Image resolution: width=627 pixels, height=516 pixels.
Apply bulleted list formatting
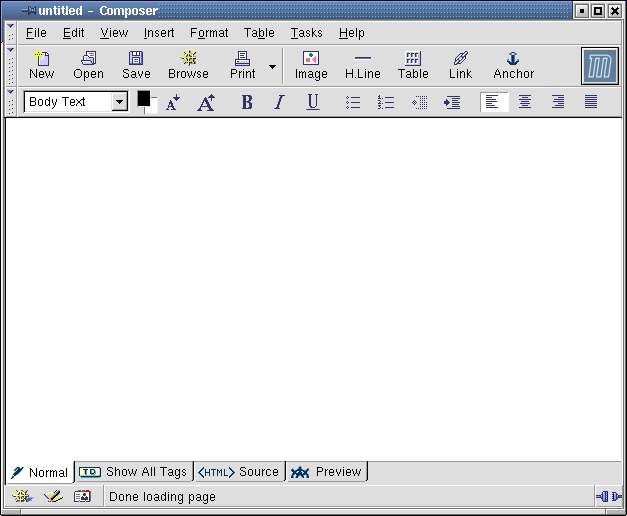353,102
